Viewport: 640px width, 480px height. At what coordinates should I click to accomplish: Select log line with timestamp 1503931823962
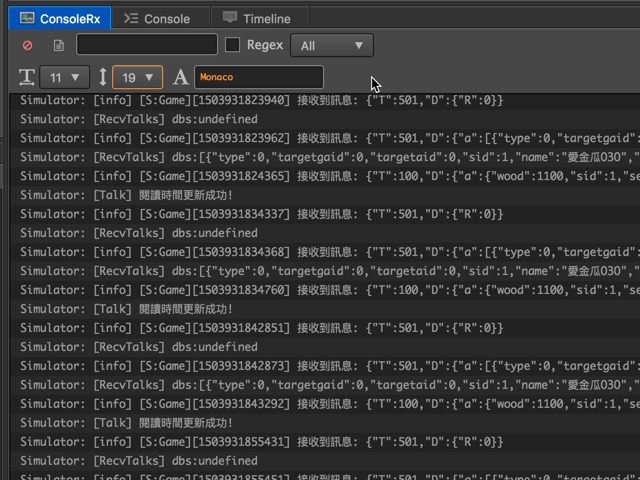325,138
